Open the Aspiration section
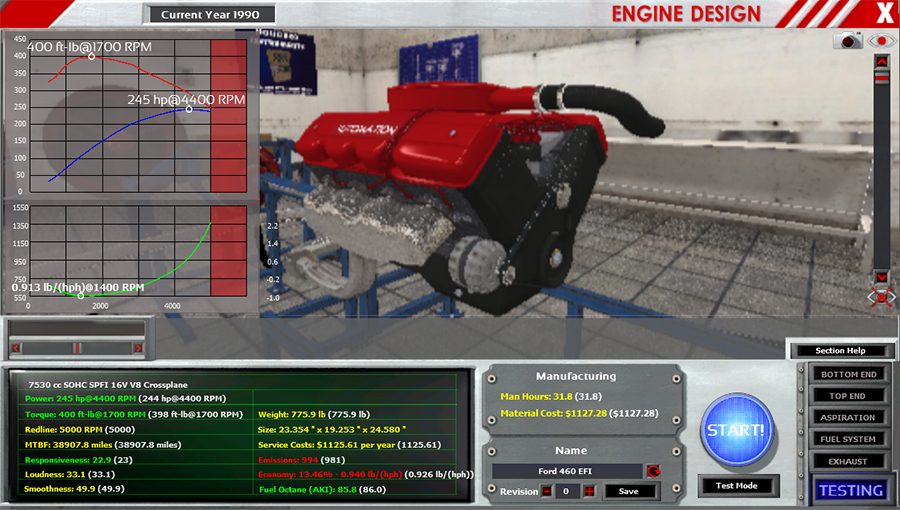The width and height of the screenshot is (900, 510). pyautogui.click(x=848, y=418)
